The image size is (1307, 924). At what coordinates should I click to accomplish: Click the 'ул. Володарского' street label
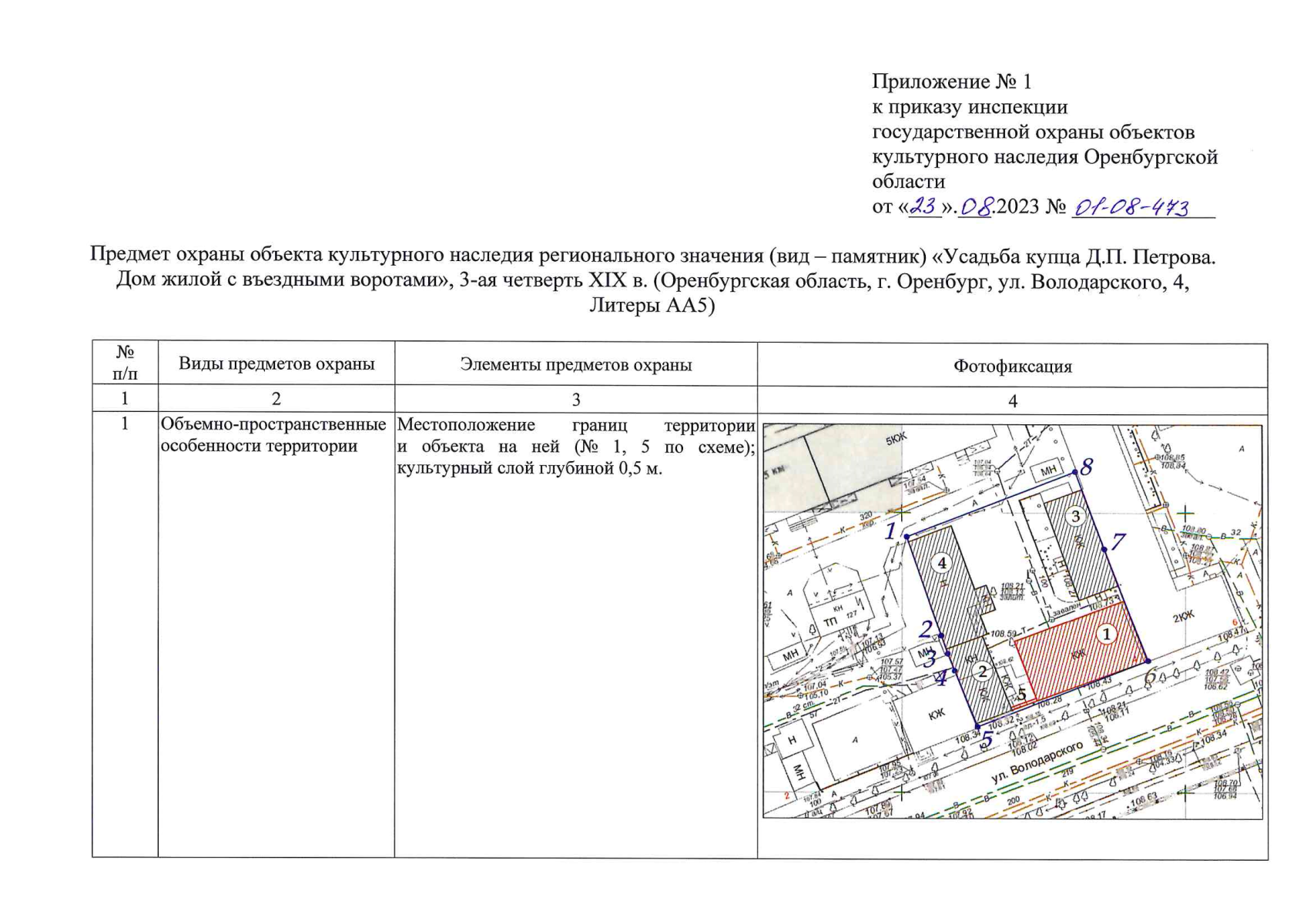coord(1037,763)
